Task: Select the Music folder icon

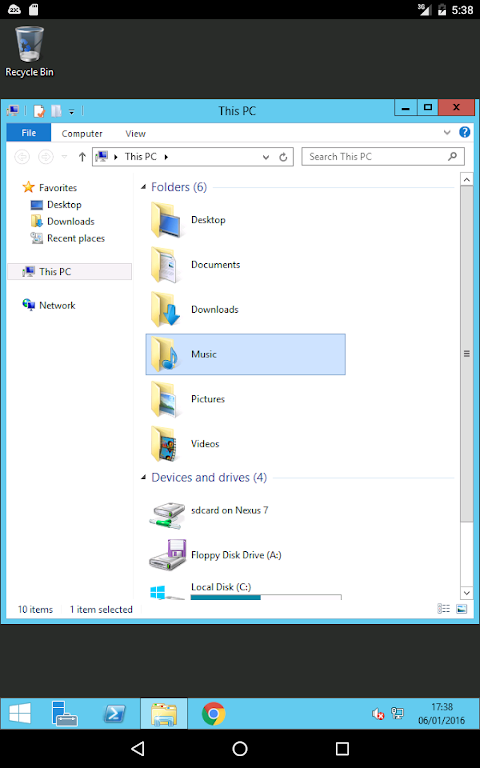Action: tap(165, 354)
